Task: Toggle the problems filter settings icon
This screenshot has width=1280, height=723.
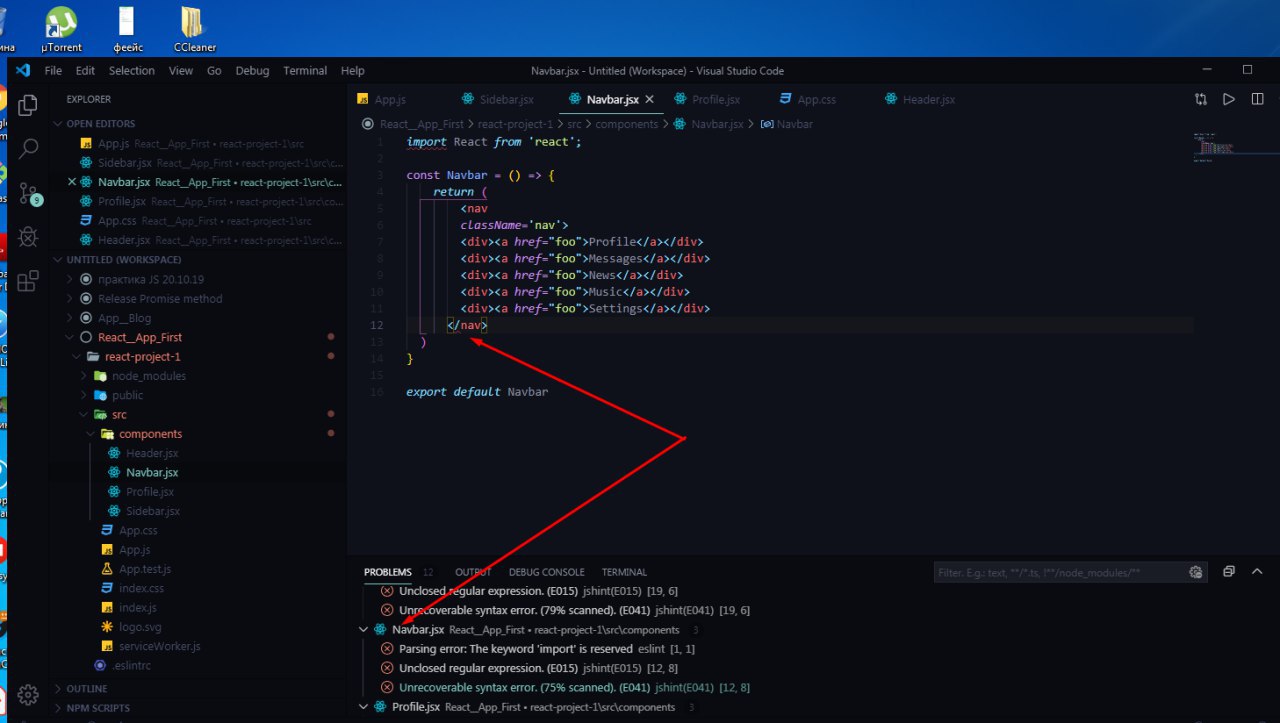Action: [x=1195, y=573]
